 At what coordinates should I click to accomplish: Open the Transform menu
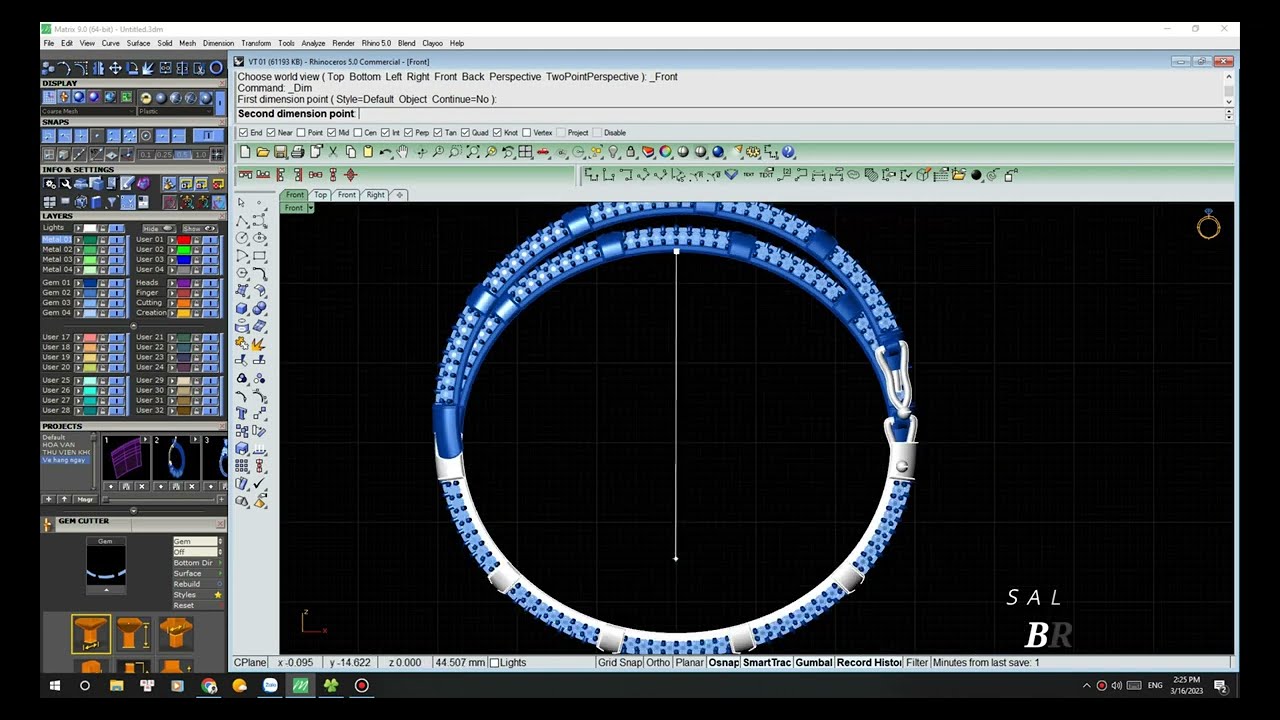(x=256, y=43)
